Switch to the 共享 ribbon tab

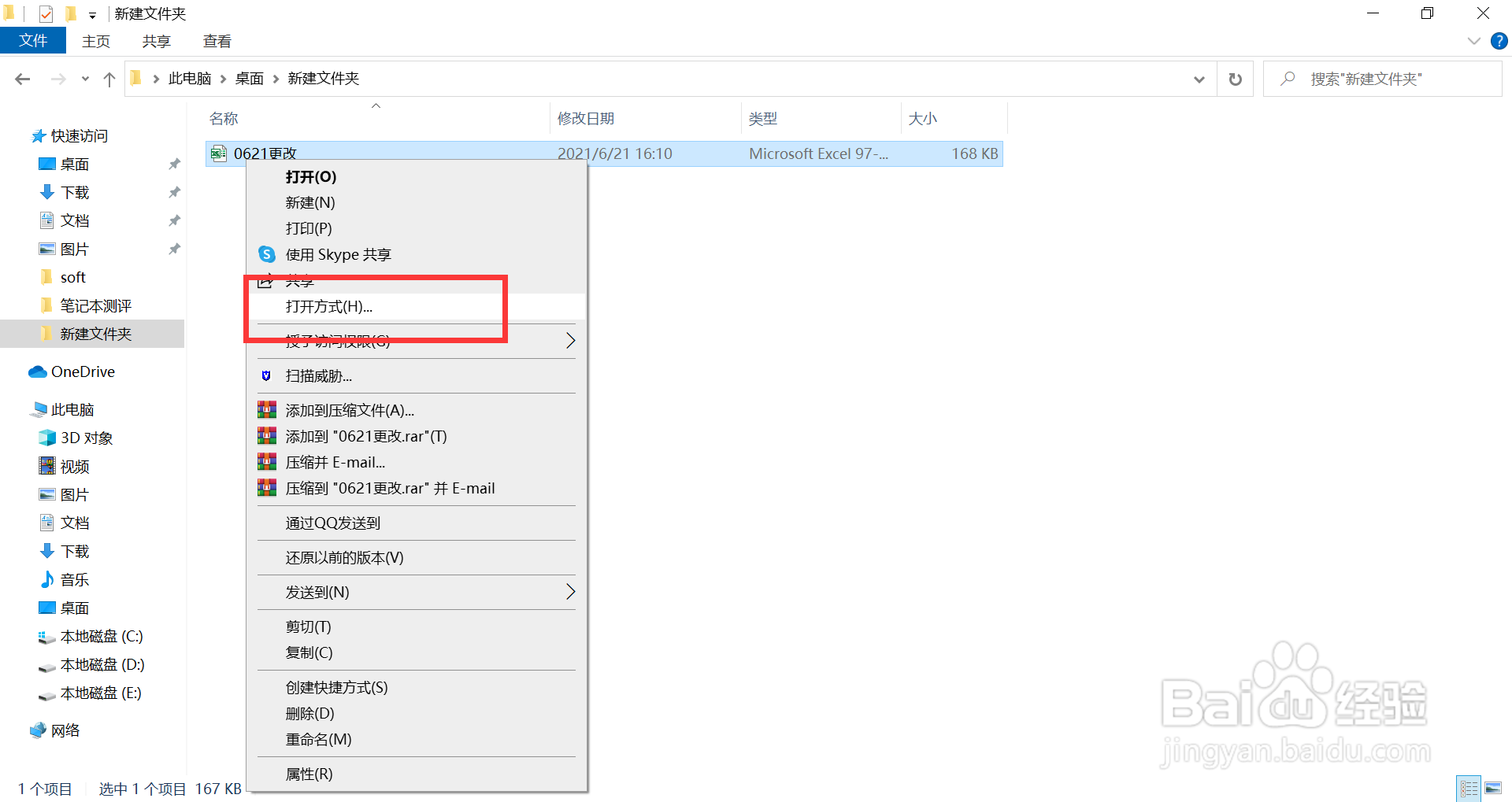(157, 41)
